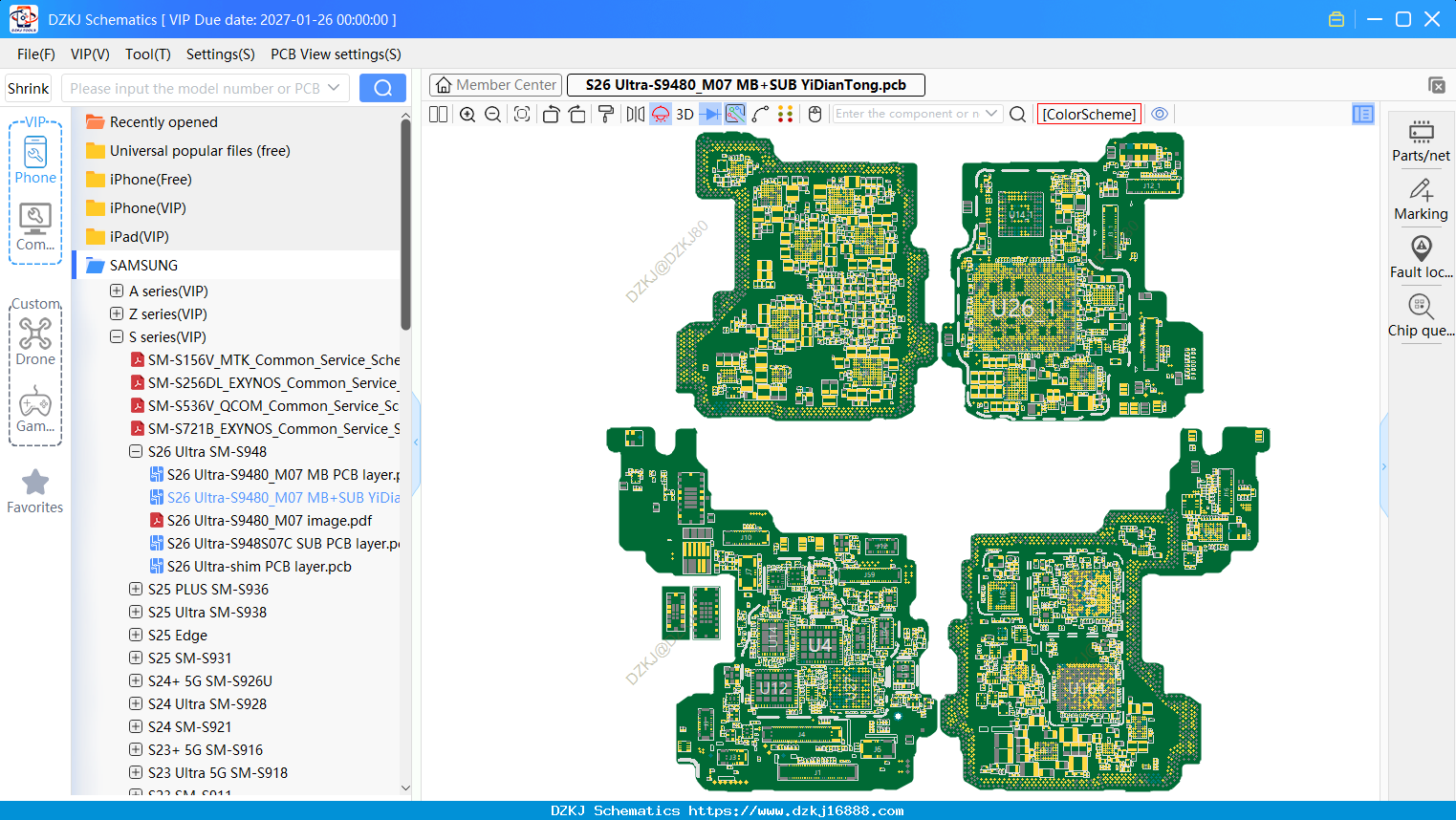
Task: Toggle the split view layout icon
Action: 438,114
